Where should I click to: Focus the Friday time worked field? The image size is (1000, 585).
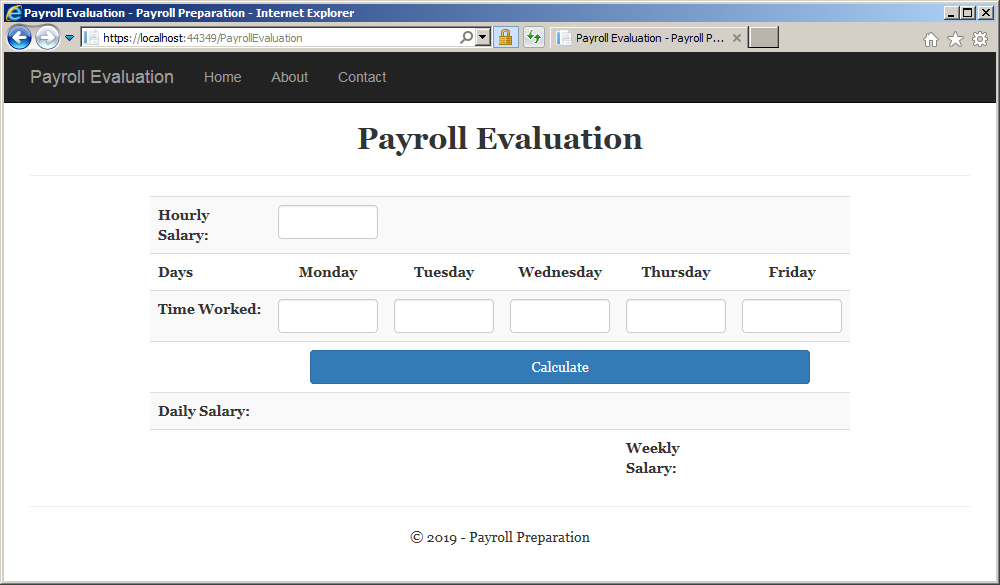point(792,316)
